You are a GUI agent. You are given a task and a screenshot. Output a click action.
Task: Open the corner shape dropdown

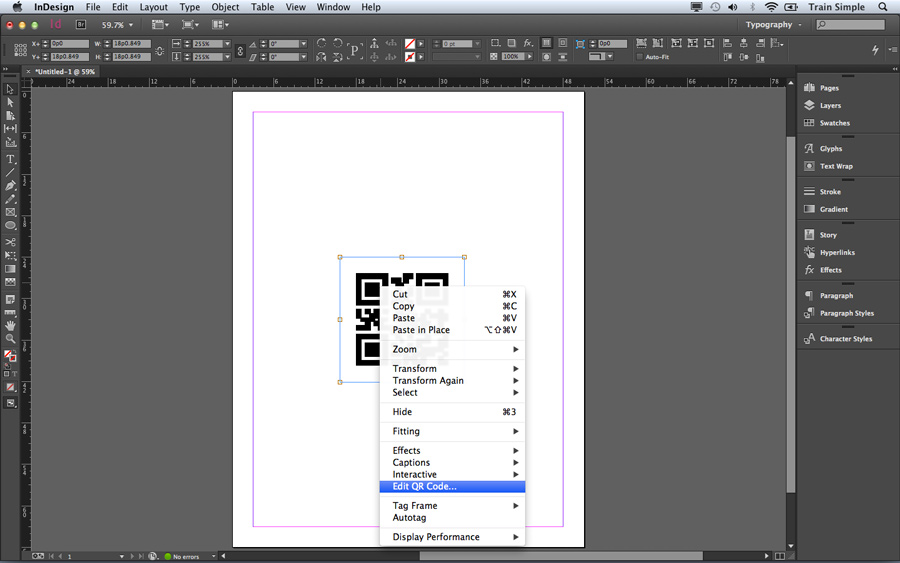click(x=609, y=56)
